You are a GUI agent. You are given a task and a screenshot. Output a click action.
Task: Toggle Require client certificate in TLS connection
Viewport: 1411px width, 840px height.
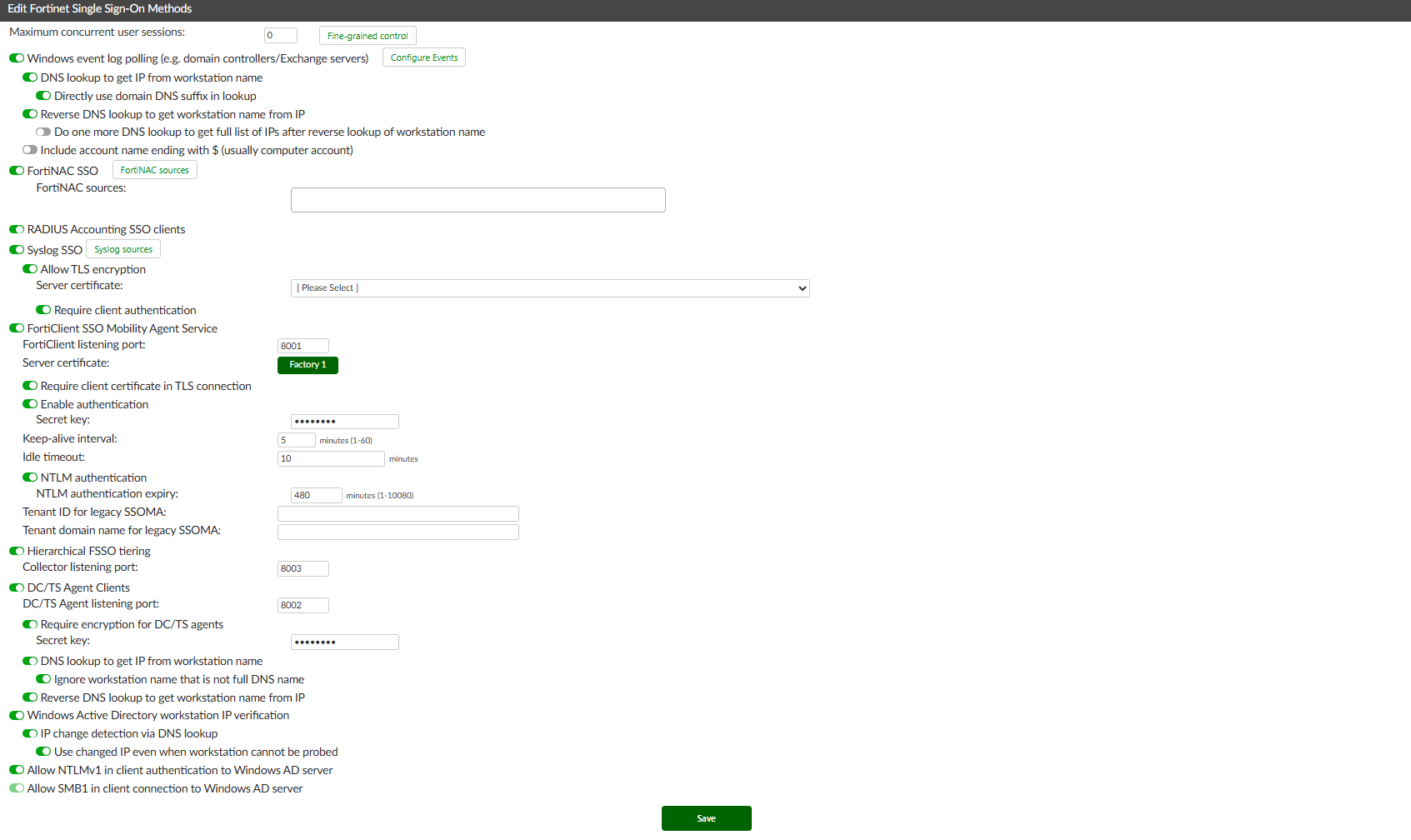[30, 386]
